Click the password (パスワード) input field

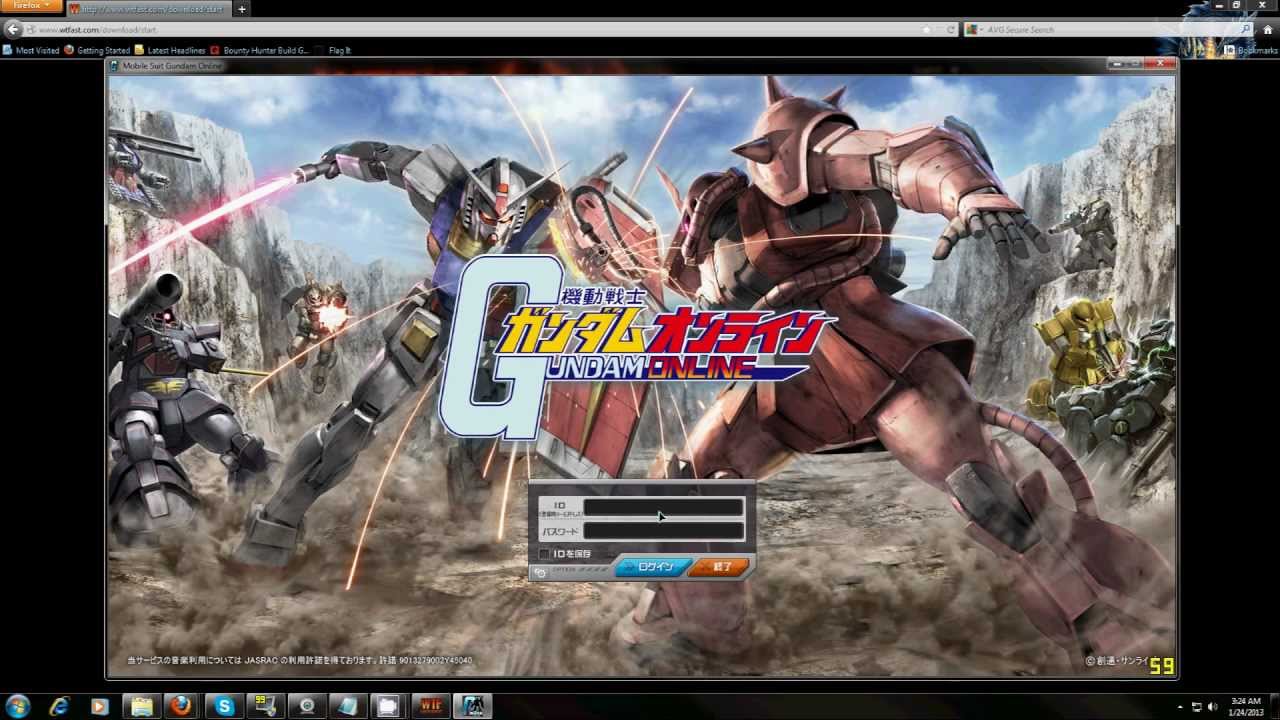tap(663, 531)
